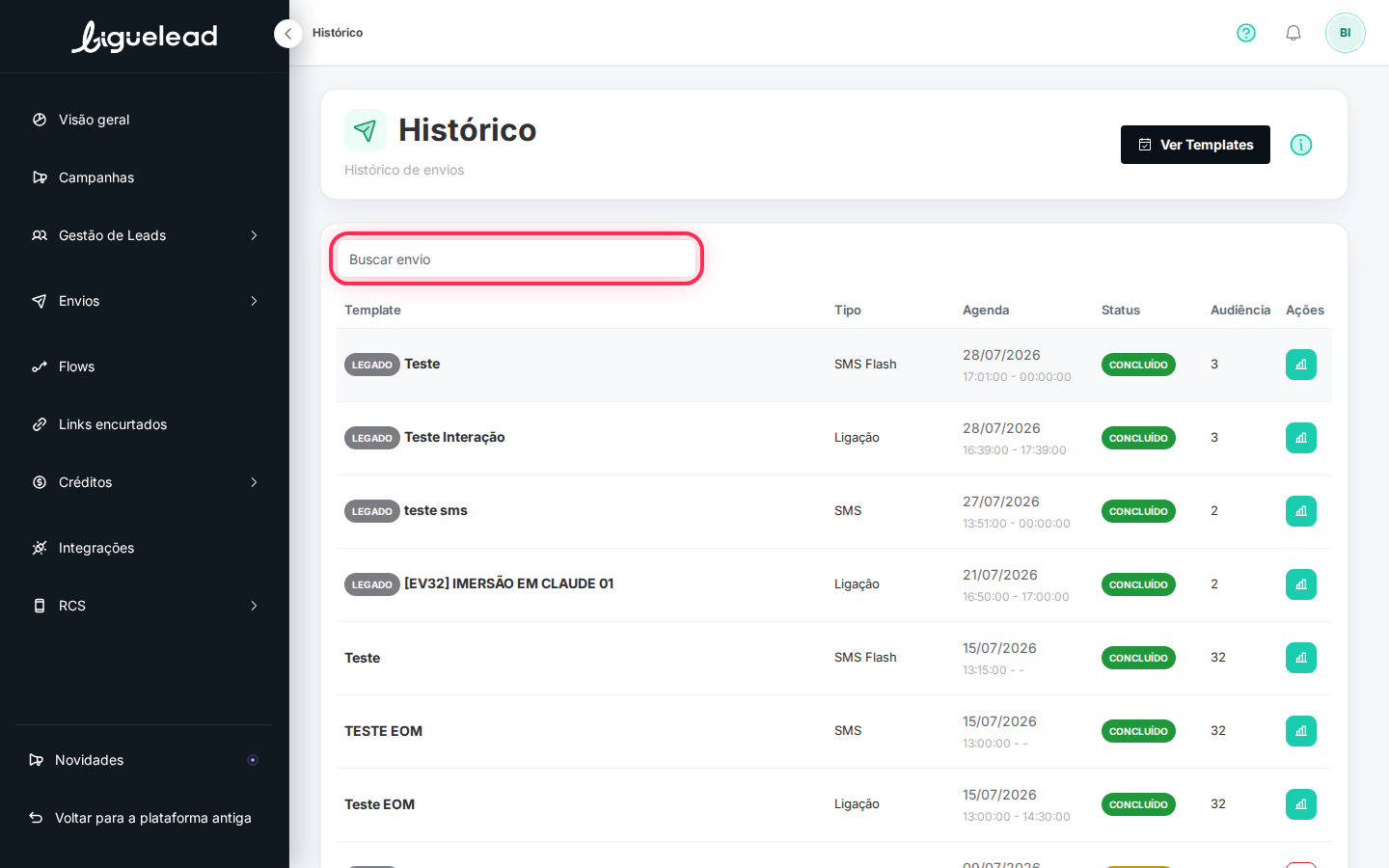Click the Tipo column header
The image size is (1389, 868).
(848, 310)
